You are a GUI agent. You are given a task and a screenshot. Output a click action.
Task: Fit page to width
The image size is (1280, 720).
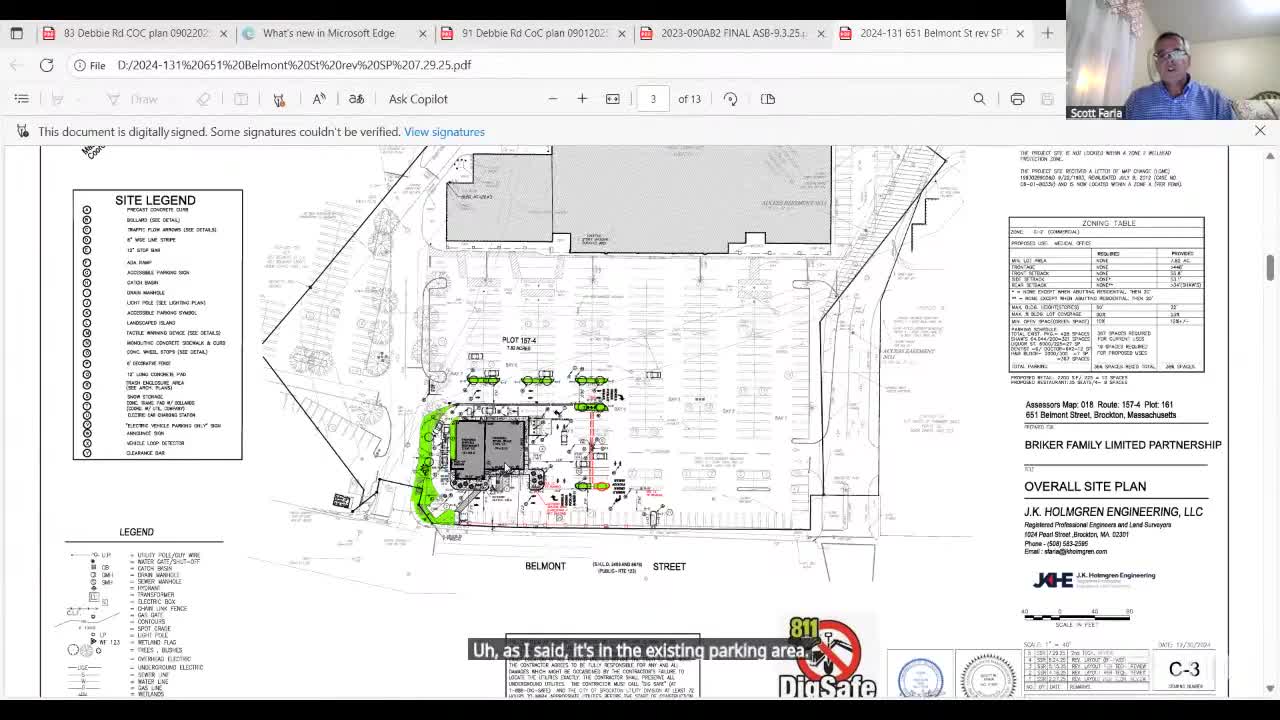point(613,99)
